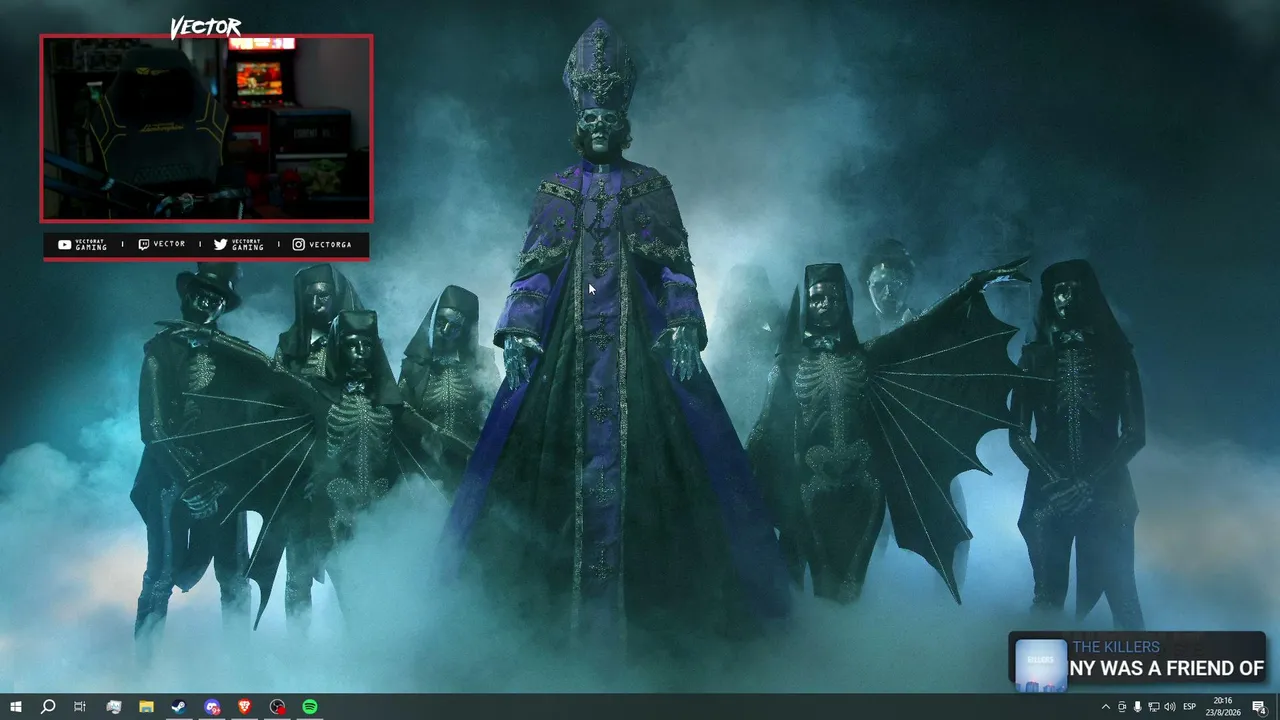Switch to OBS Studio on the taskbar
This screenshot has width=1280, height=720.
277,707
